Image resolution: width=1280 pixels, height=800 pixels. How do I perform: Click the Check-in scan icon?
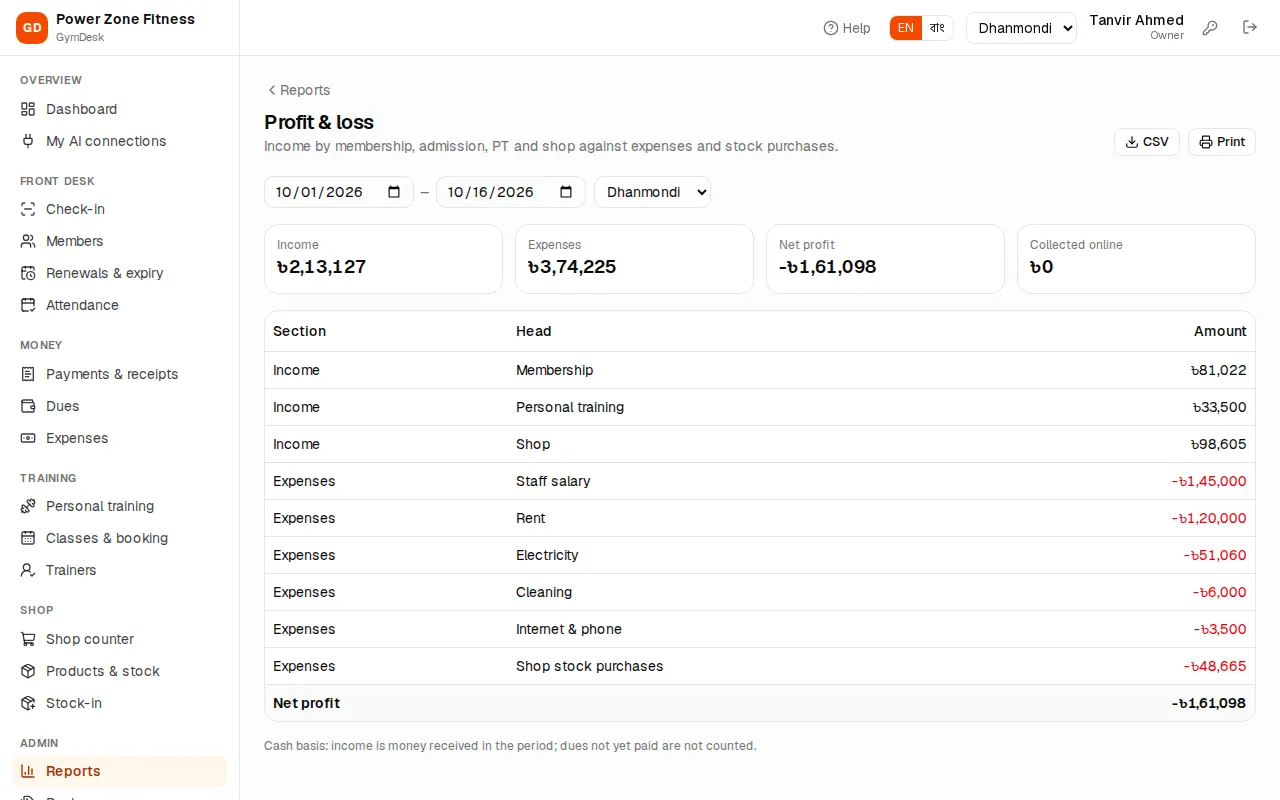pyautogui.click(x=28, y=209)
